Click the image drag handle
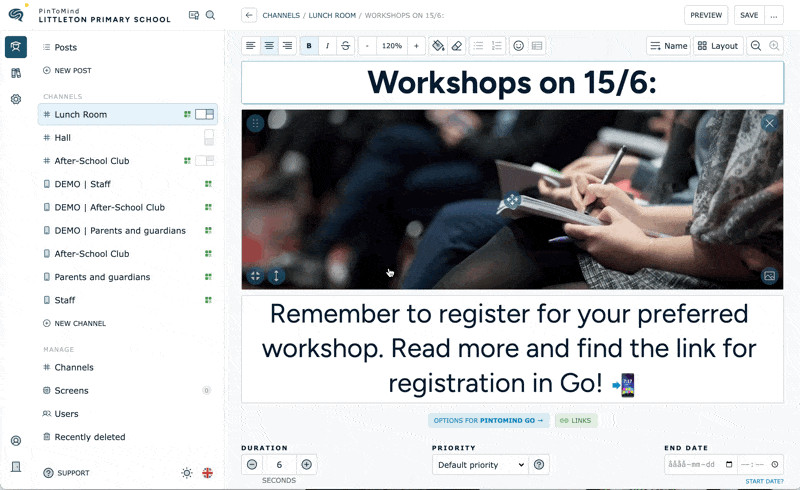 point(255,123)
